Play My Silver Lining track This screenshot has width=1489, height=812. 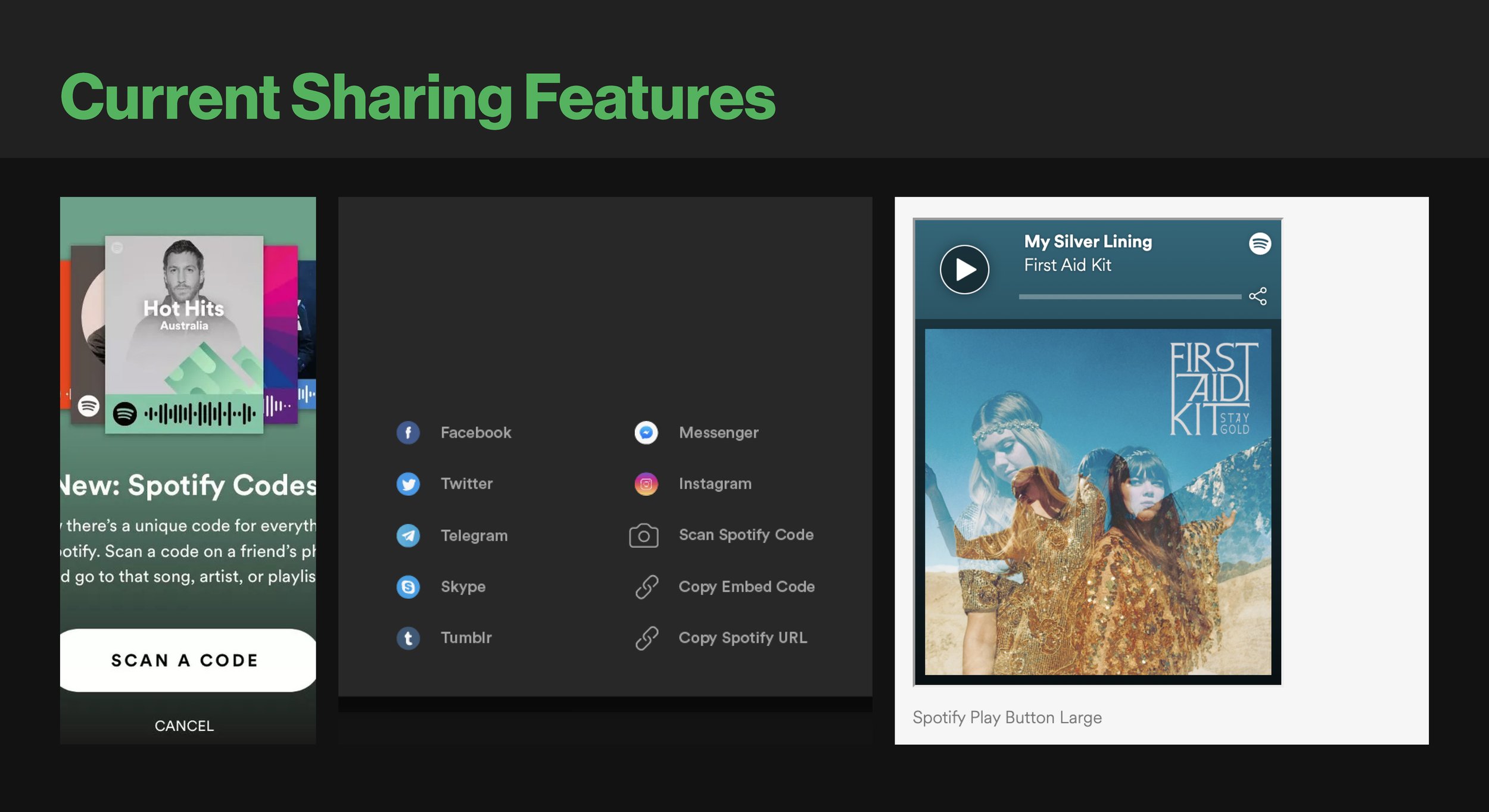(x=964, y=270)
